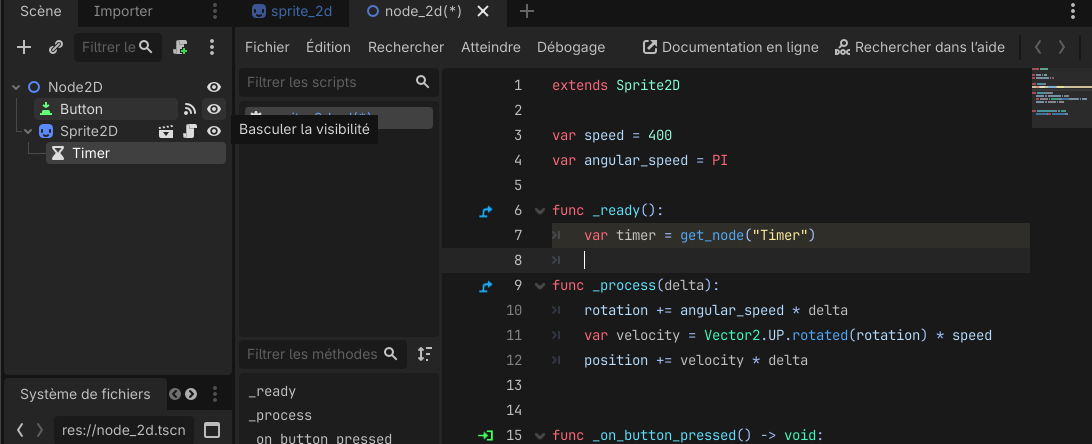
Task: Fold the _process function on line 9
Action: [538, 285]
